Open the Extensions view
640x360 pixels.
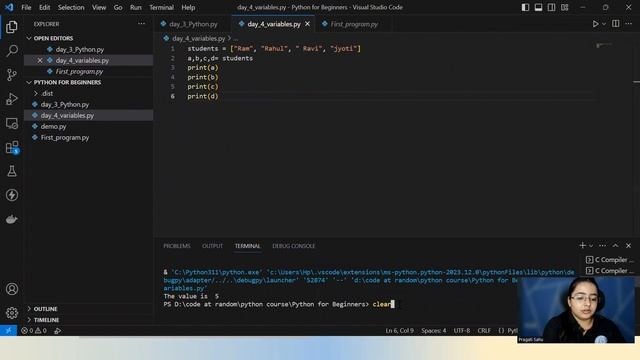click(x=12, y=147)
